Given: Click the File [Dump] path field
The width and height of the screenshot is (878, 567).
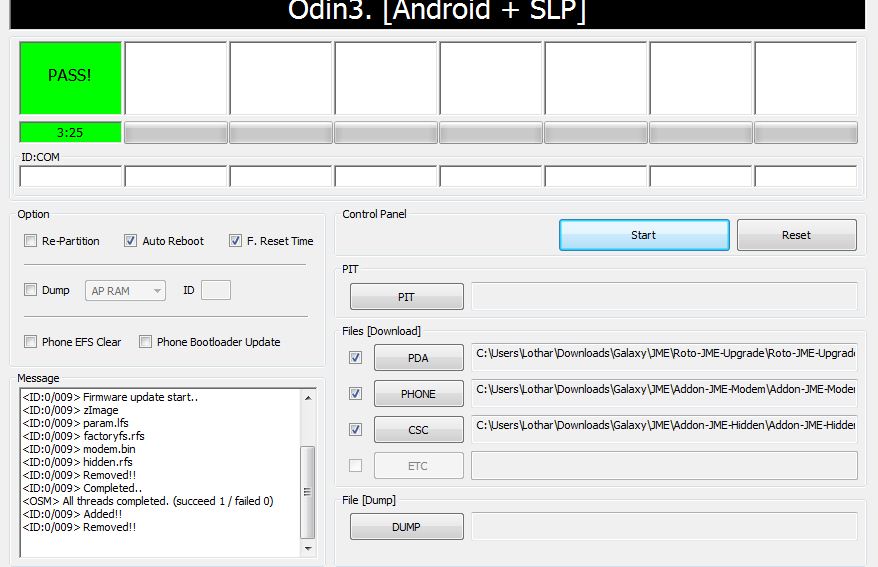Looking at the screenshot, I should [x=664, y=527].
